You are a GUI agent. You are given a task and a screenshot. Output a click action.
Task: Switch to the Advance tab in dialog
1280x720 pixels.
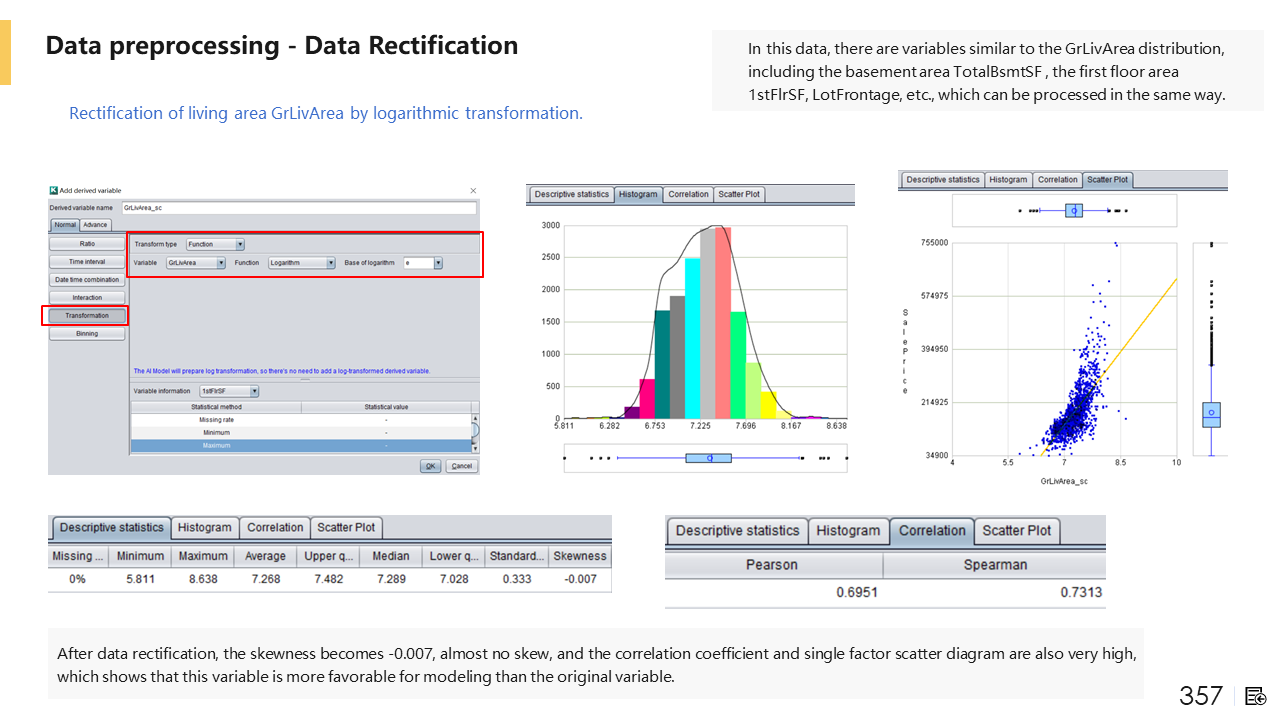(x=95, y=225)
